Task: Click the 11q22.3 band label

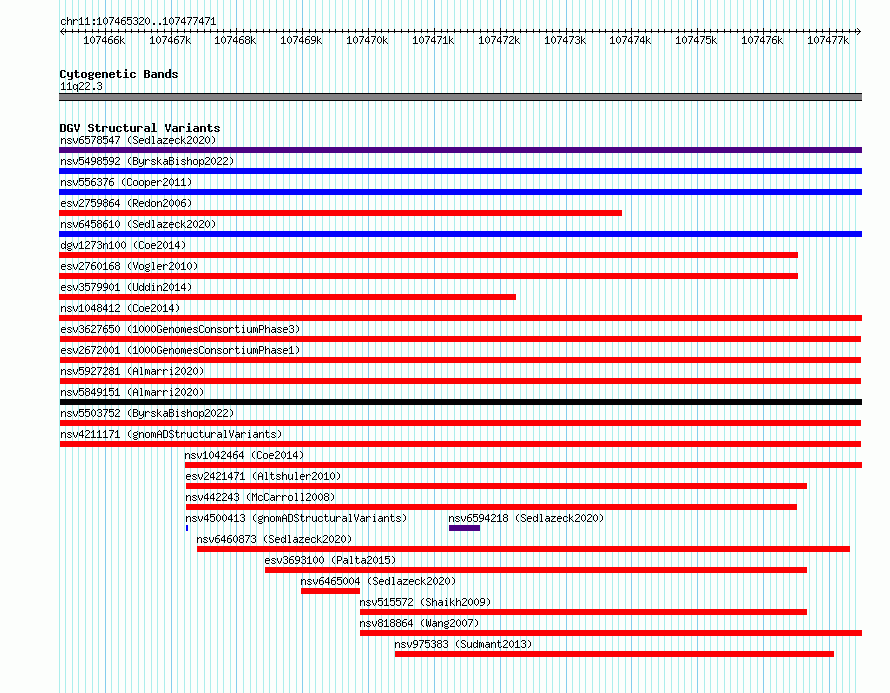Action: pyautogui.click(x=81, y=86)
